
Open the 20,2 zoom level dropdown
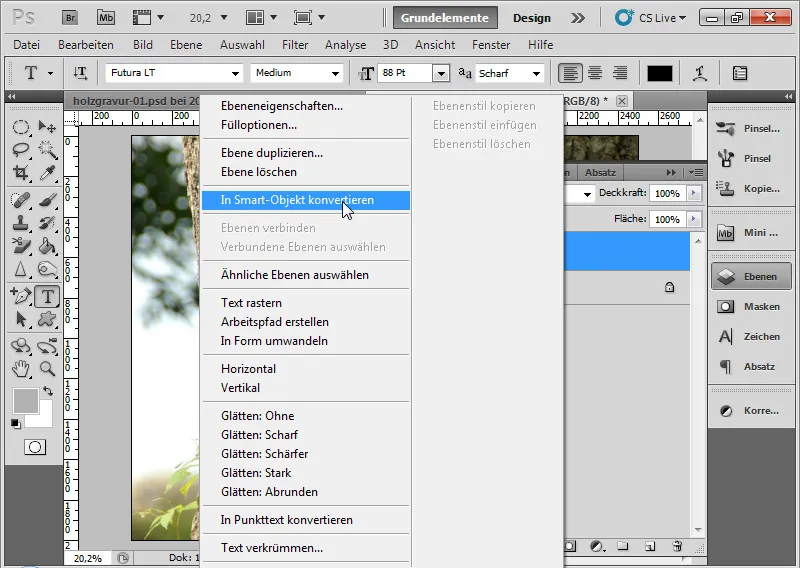[223, 18]
